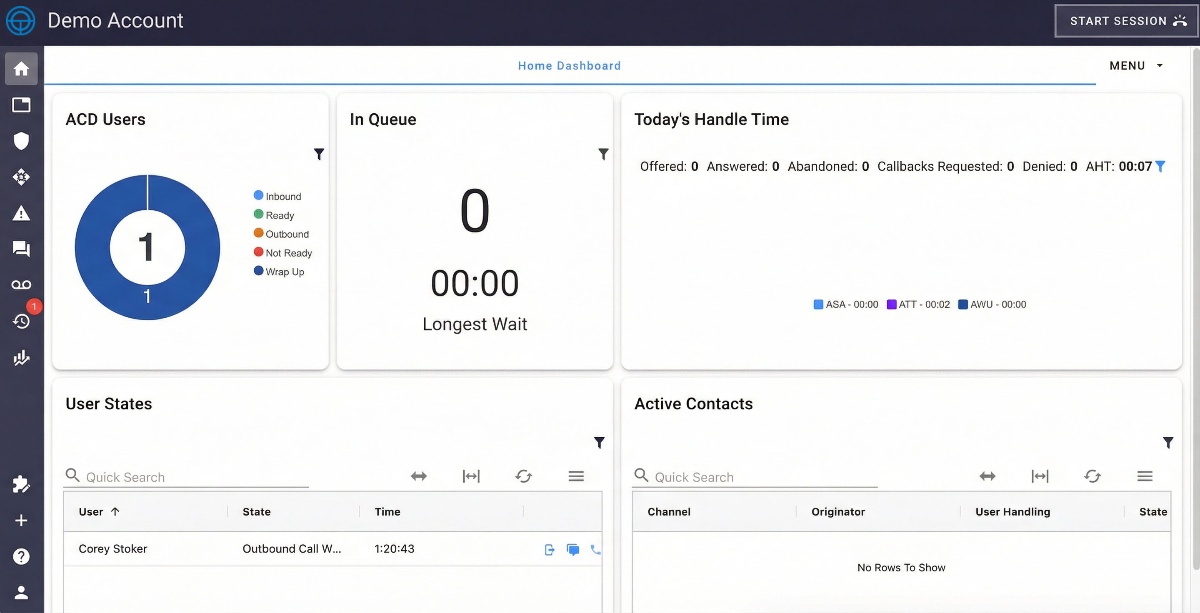Toggle the filter on the ACD Users panel
Image resolution: width=1200 pixels, height=613 pixels.
pos(319,154)
